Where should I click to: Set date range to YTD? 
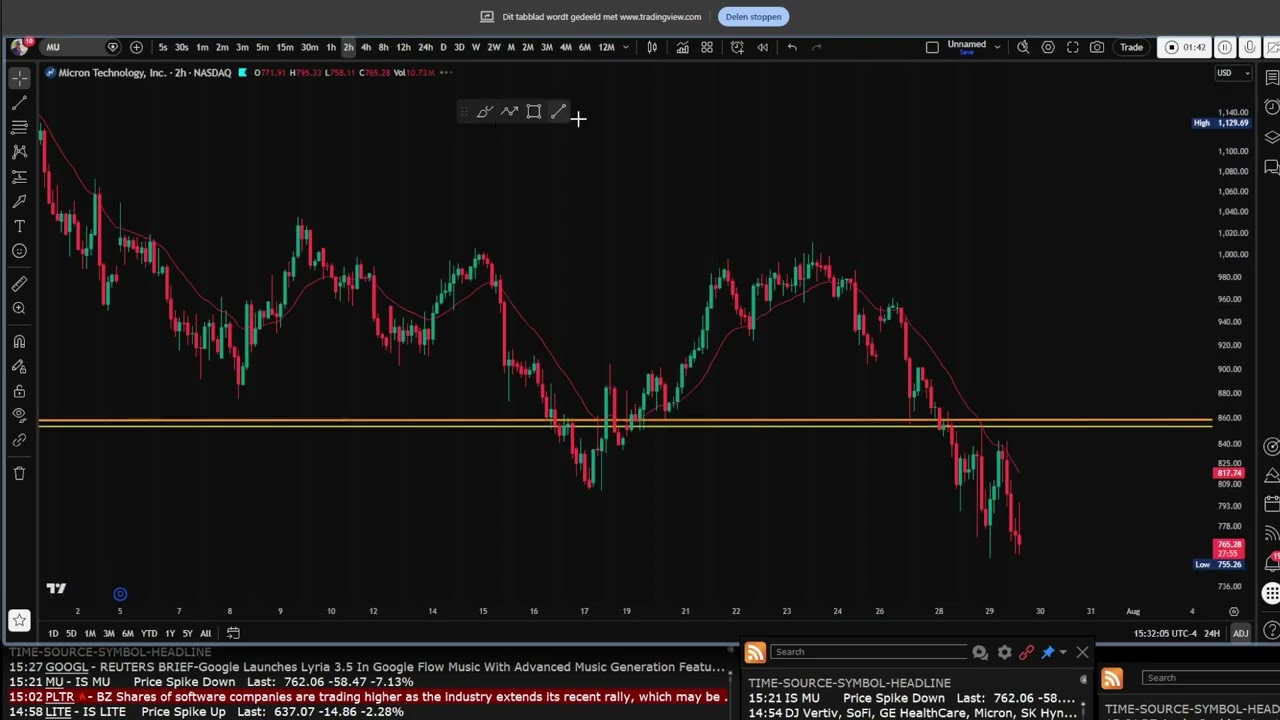(x=149, y=633)
